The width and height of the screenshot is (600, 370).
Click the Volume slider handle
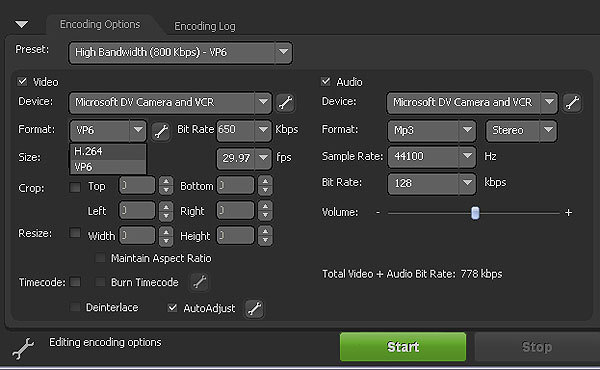(x=475, y=213)
